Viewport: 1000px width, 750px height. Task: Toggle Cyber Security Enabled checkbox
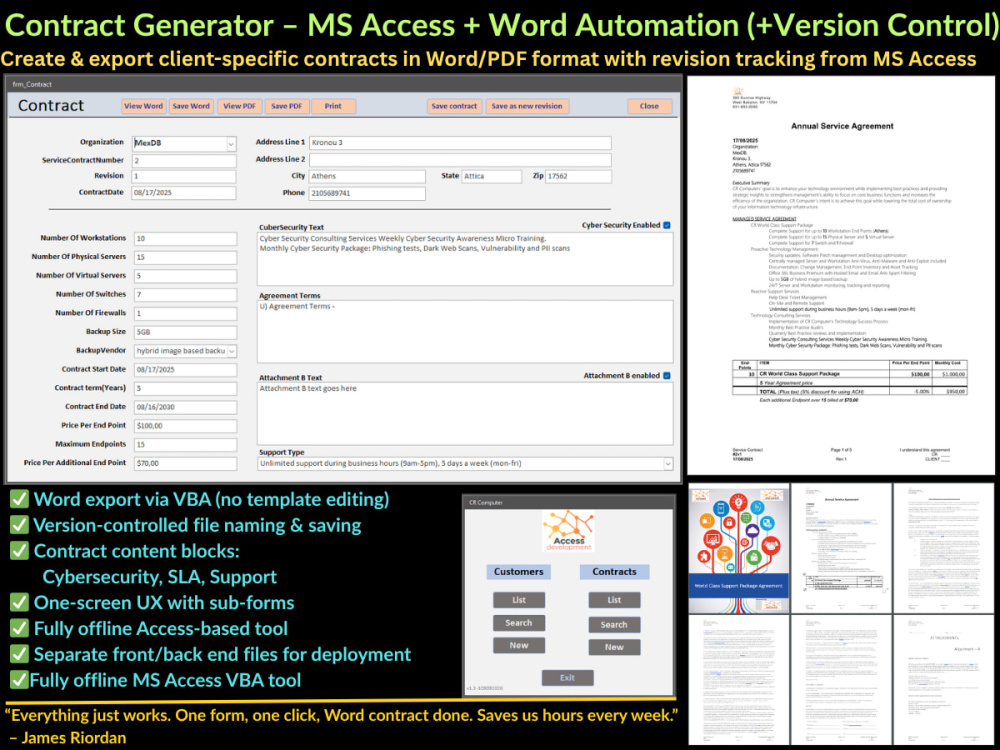(667, 225)
